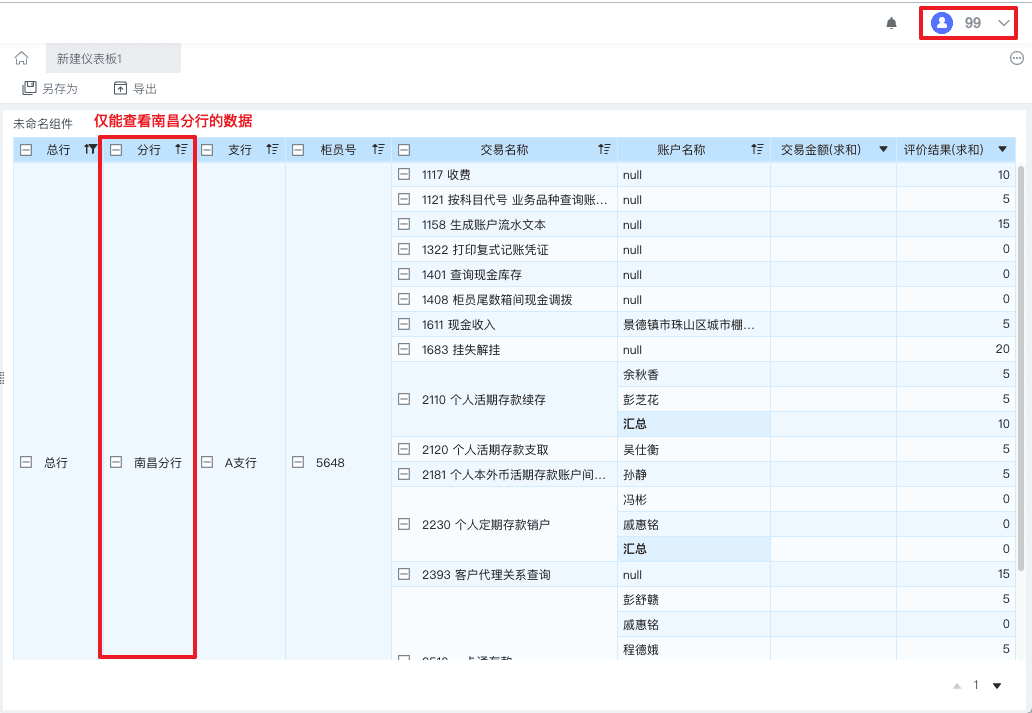Collapse the 1408 柜员尾数箱间现金调拨 row
1032x713 pixels.
pos(404,300)
